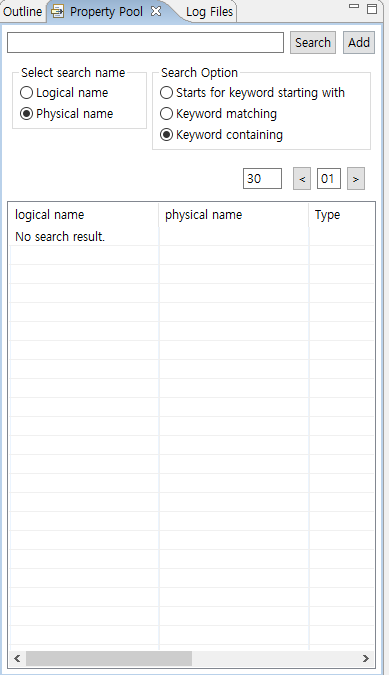This screenshot has height=675, width=389.
Task: Maximize the view panel
Action: (x=372, y=9)
